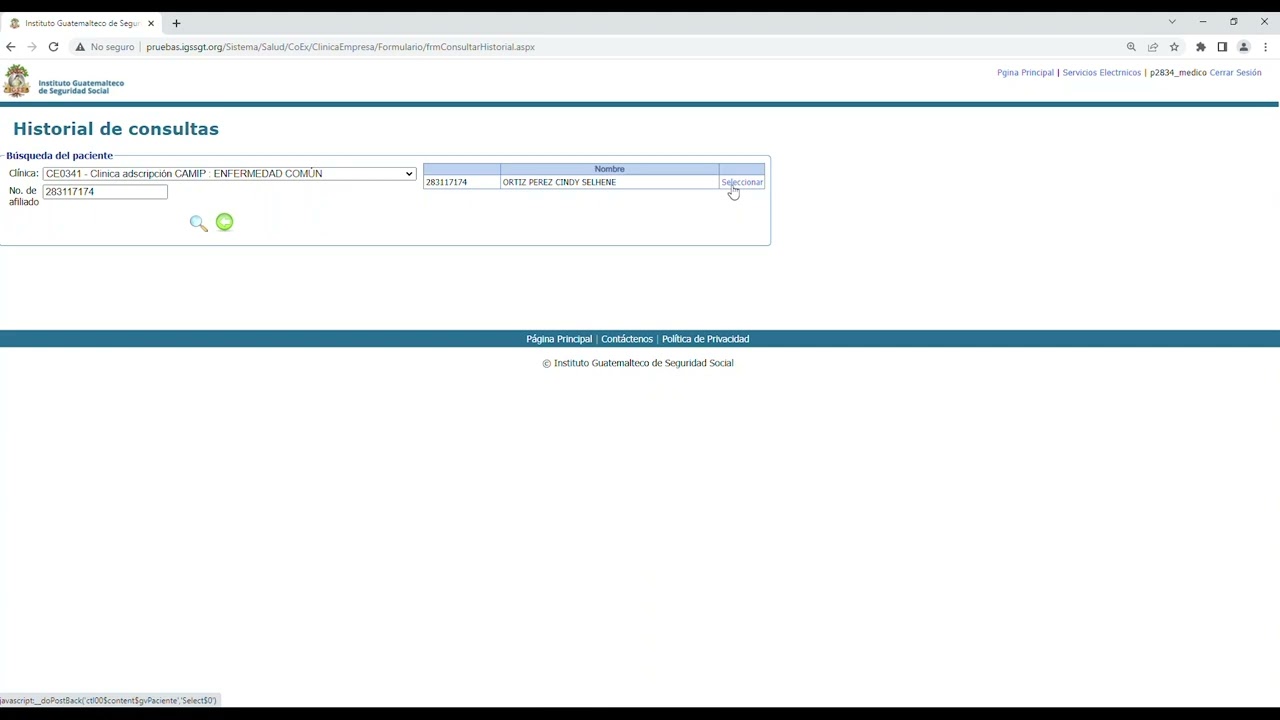Click the p2834_medico username text
Viewport: 1280px width, 720px height.
tap(1178, 73)
